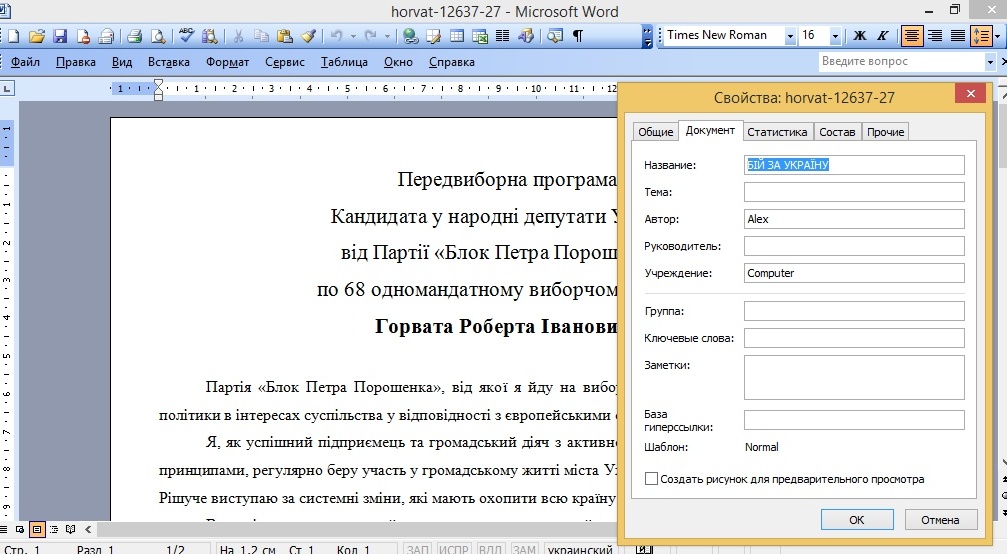Open the Файл menu
This screenshot has height=554, width=1007.
(25, 62)
